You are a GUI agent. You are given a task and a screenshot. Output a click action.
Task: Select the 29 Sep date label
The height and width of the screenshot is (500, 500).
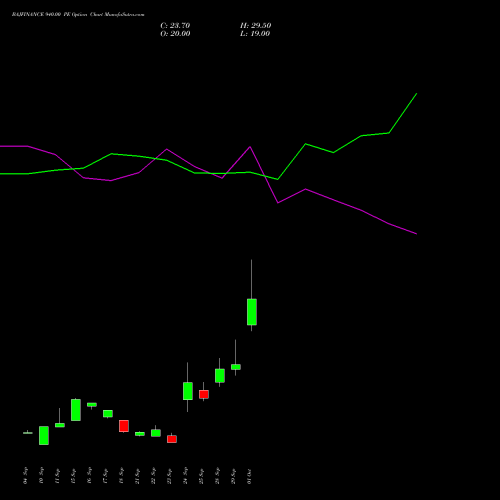233,476
